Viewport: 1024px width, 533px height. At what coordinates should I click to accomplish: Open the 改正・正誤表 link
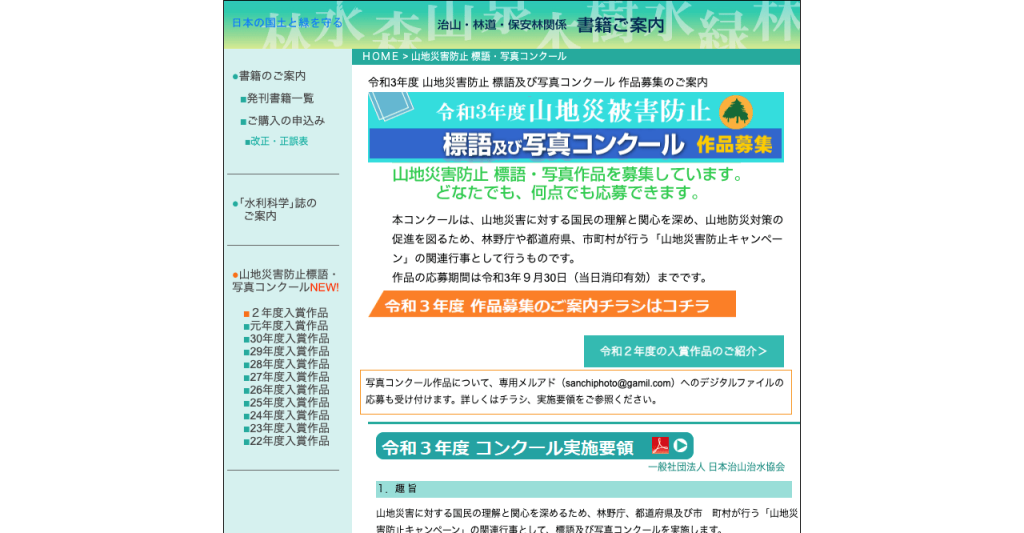[x=279, y=141]
